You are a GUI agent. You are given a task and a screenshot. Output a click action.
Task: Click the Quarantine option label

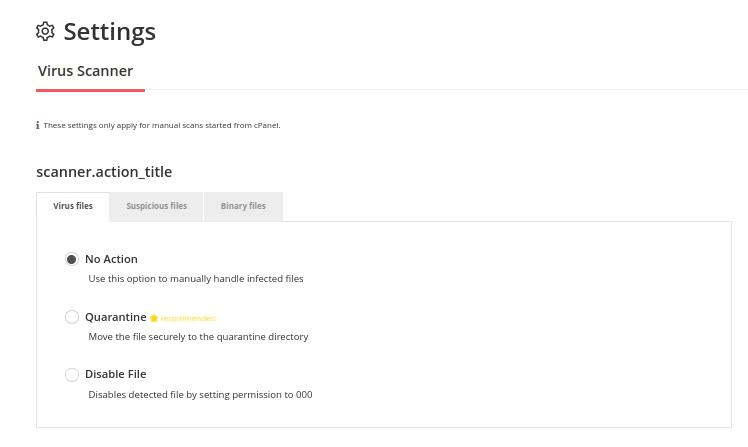coord(115,317)
